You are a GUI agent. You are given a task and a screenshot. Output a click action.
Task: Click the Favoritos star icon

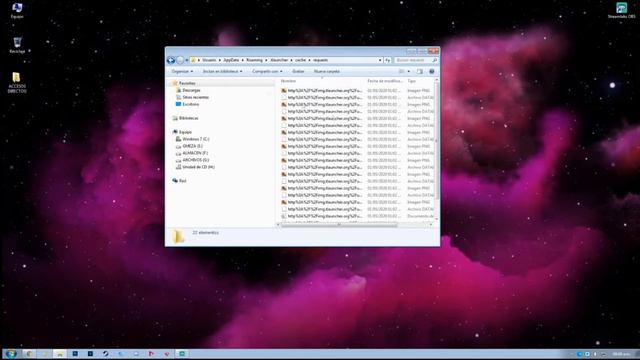coord(175,83)
